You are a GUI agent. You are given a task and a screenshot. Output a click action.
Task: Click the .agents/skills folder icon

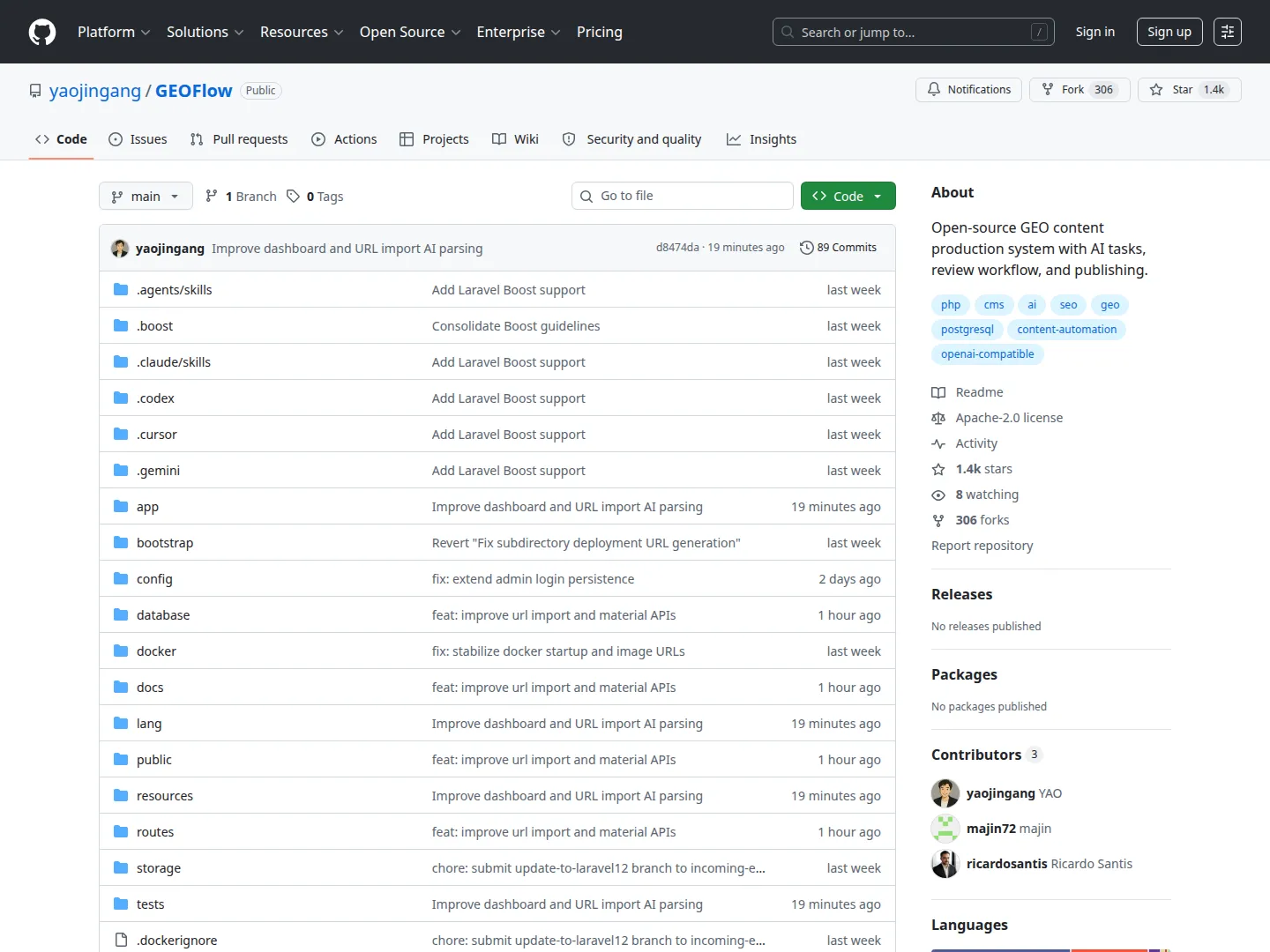pos(121,289)
